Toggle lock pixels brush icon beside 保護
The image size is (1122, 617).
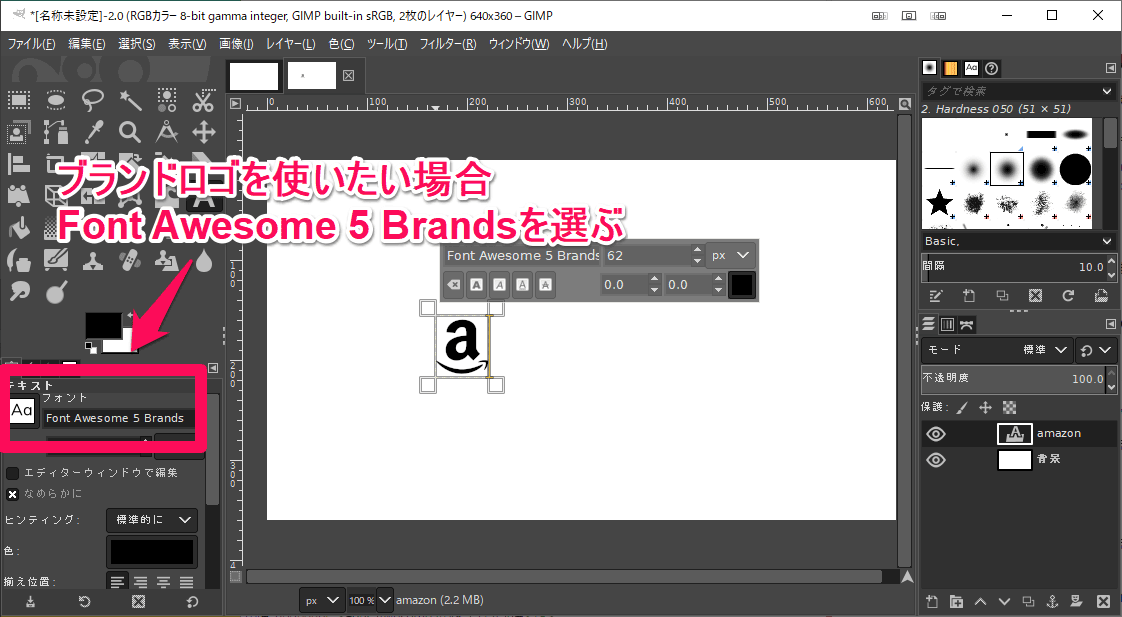point(962,408)
